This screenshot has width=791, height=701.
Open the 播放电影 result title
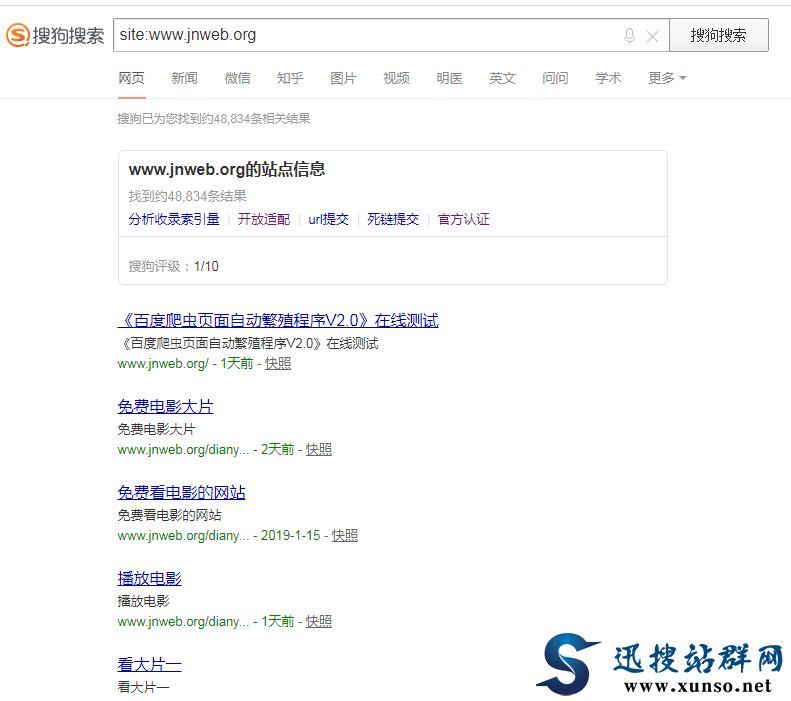(149, 578)
